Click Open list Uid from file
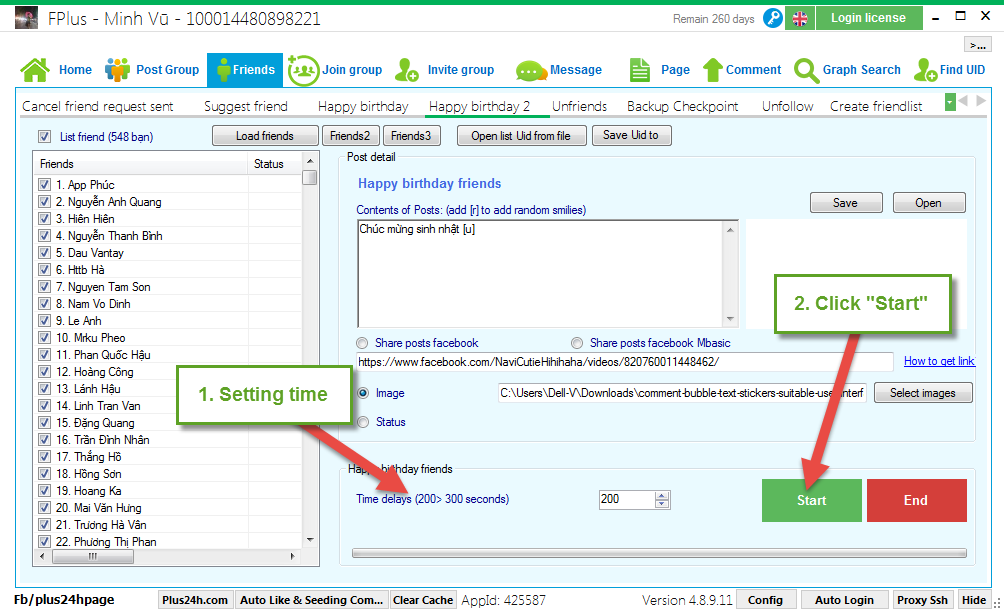This screenshot has height=612, width=1004. click(x=521, y=136)
